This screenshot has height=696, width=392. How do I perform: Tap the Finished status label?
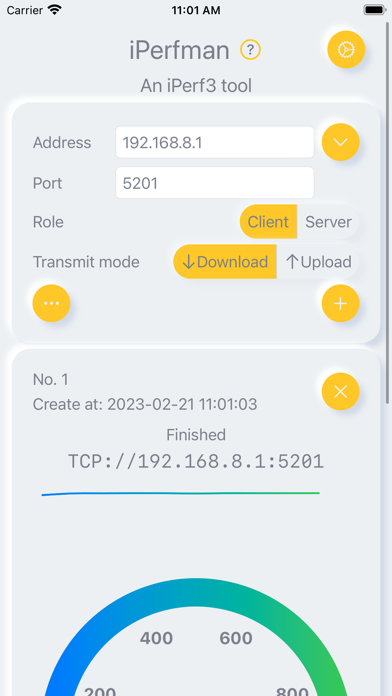coord(196,435)
